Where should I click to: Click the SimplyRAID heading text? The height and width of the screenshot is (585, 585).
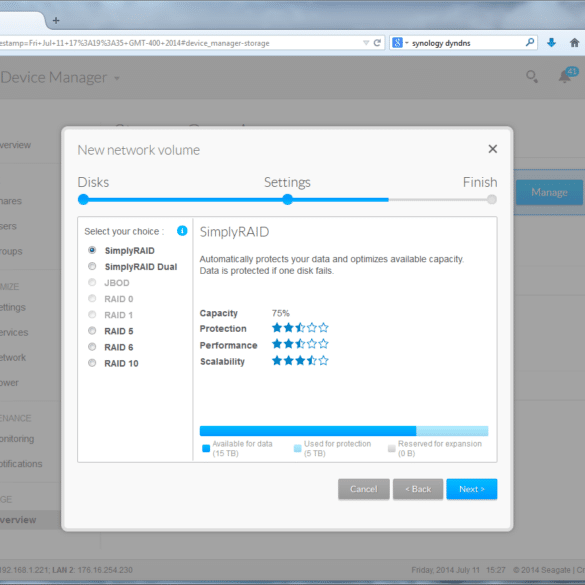(234, 232)
